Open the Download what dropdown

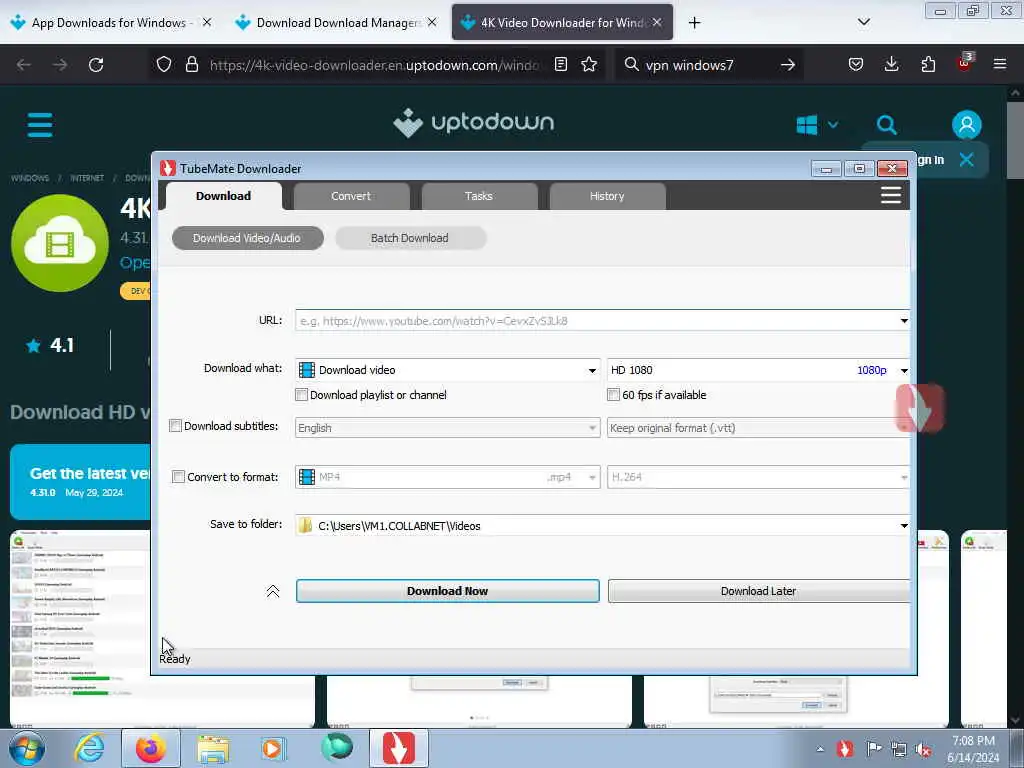pos(447,370)
